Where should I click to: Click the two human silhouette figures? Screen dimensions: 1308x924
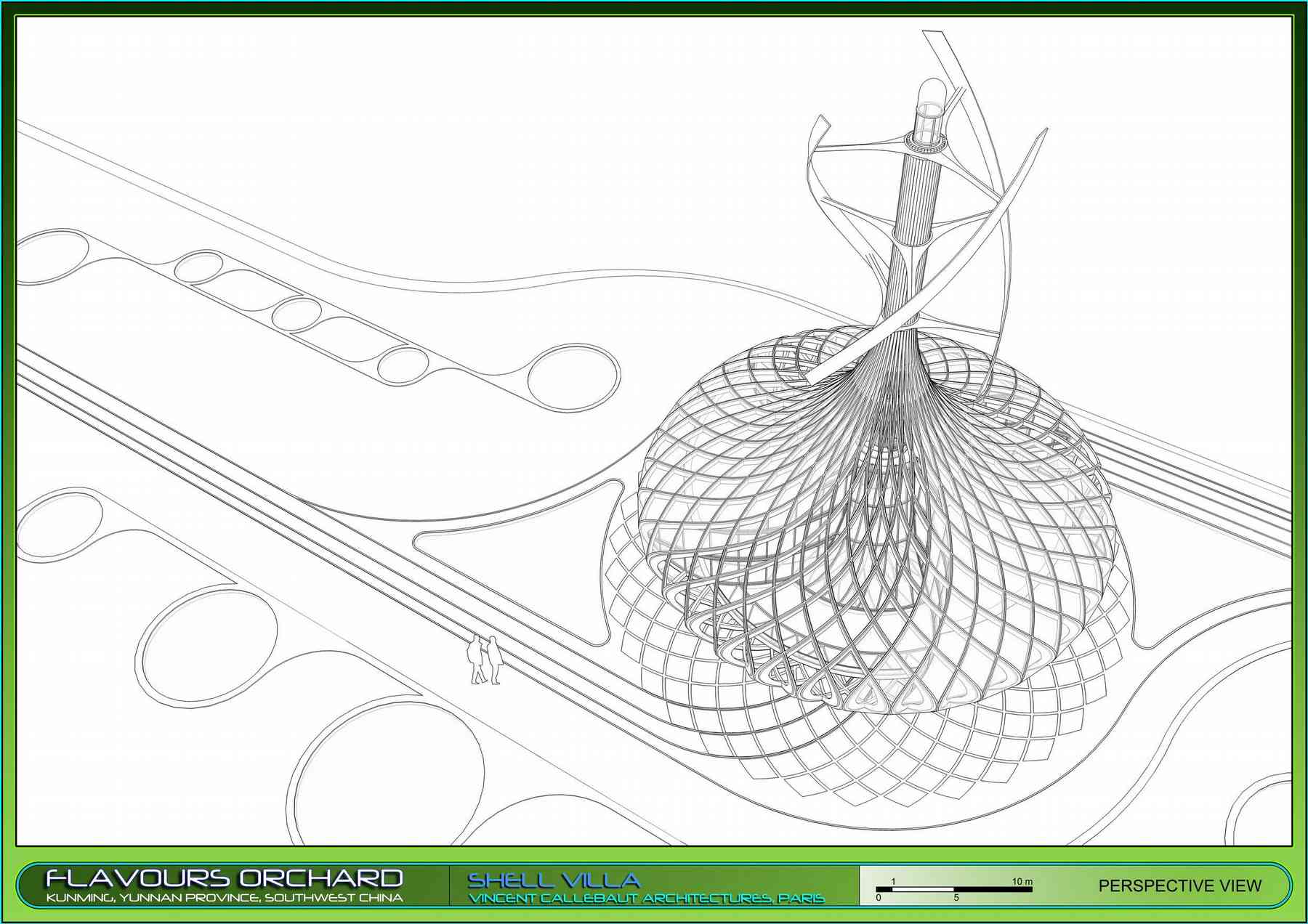(485, 660)
